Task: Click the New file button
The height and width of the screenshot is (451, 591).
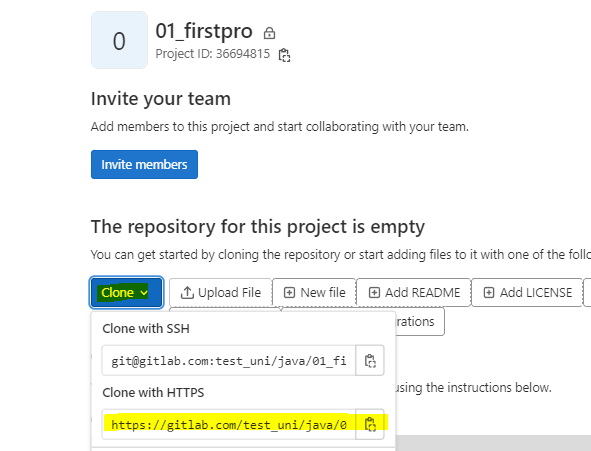Action: pyautogui.click(x=314, y=292)
